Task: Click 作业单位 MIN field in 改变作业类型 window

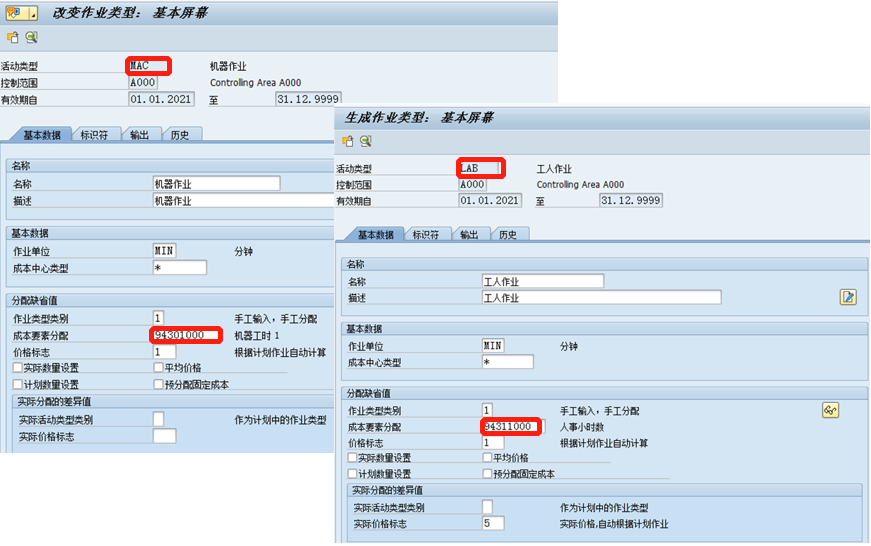Action: point(164,251)
